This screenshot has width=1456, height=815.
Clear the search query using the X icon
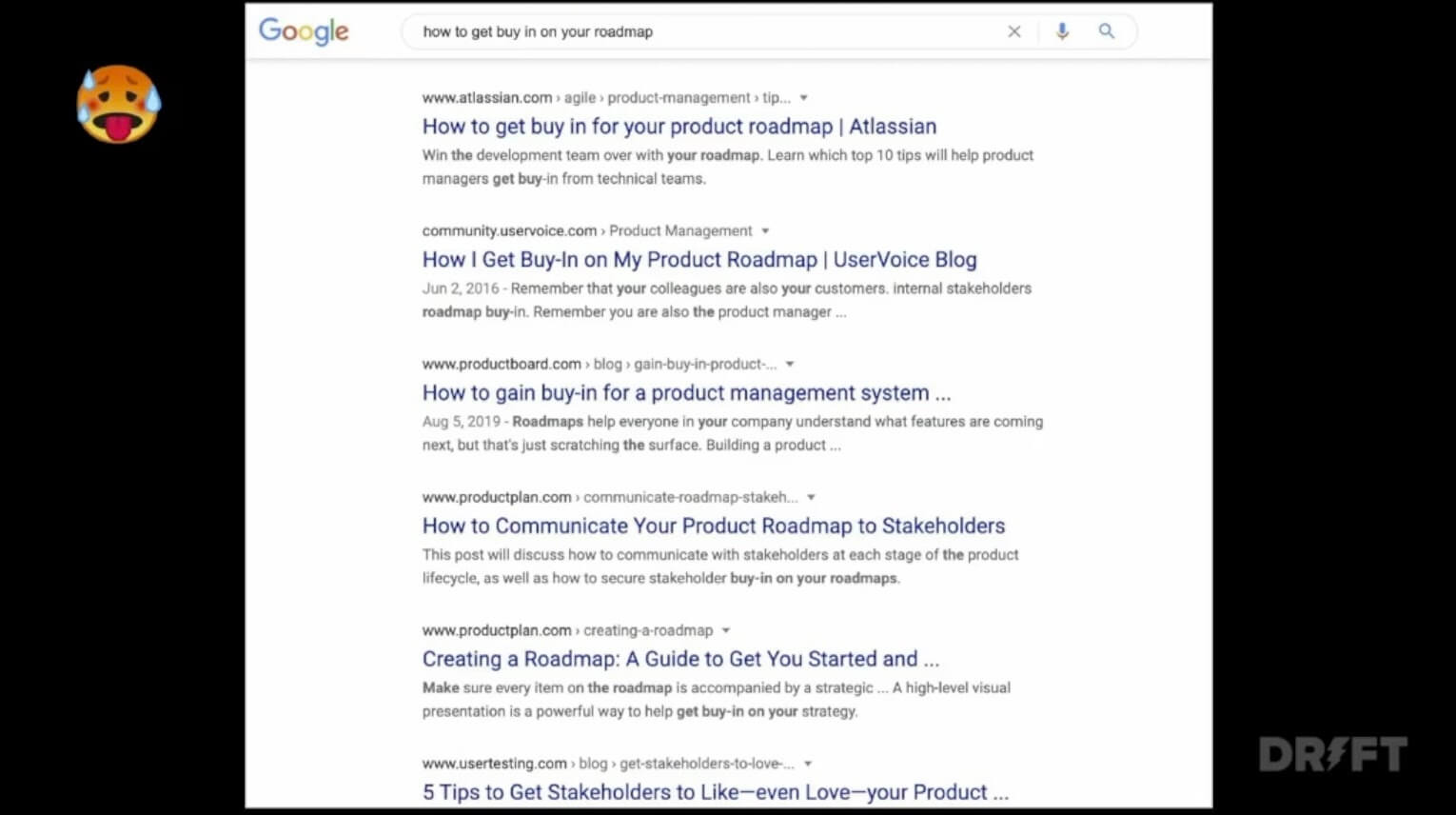point(1013,31)
